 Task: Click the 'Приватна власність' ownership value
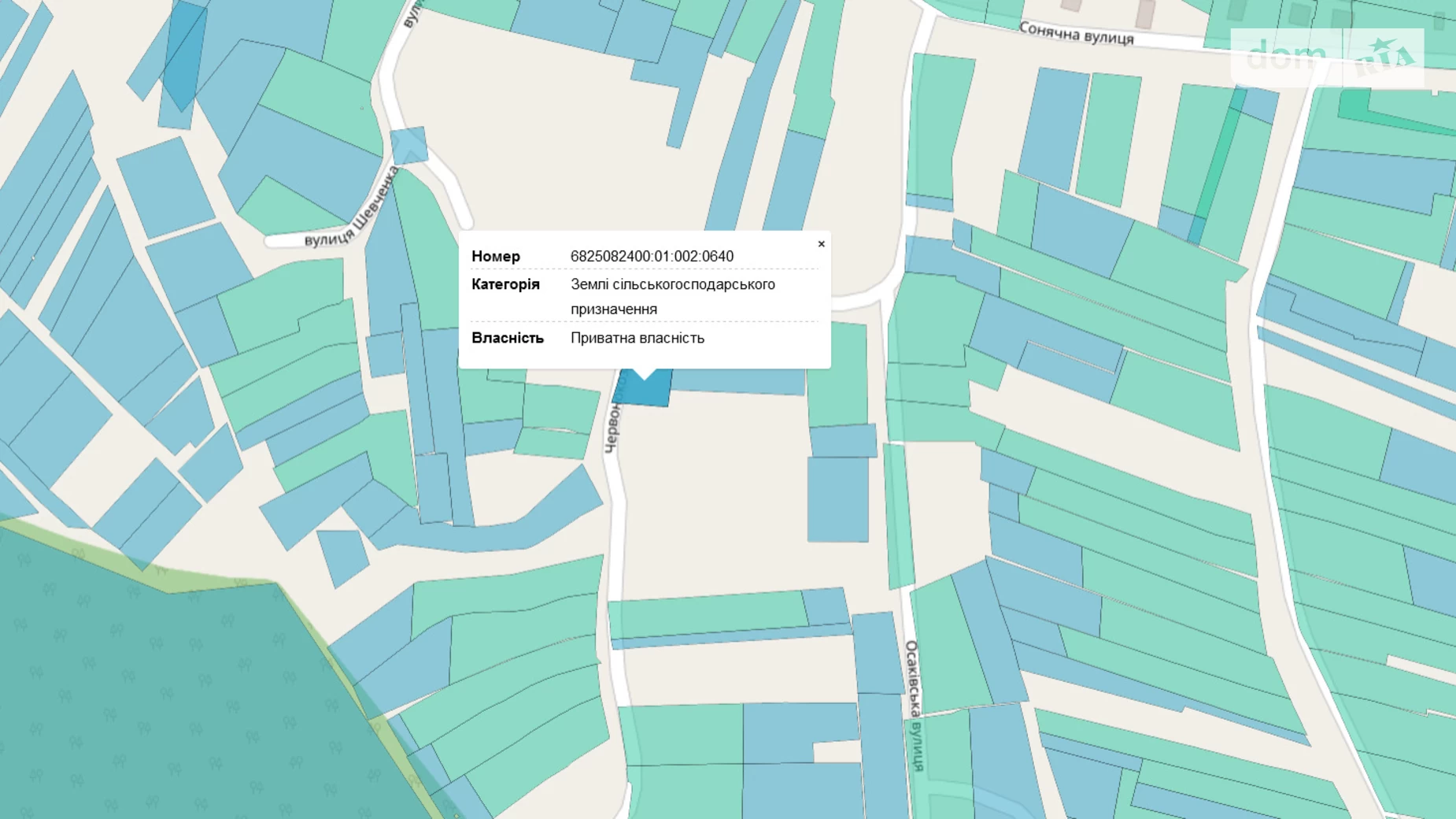coord(637,338)
